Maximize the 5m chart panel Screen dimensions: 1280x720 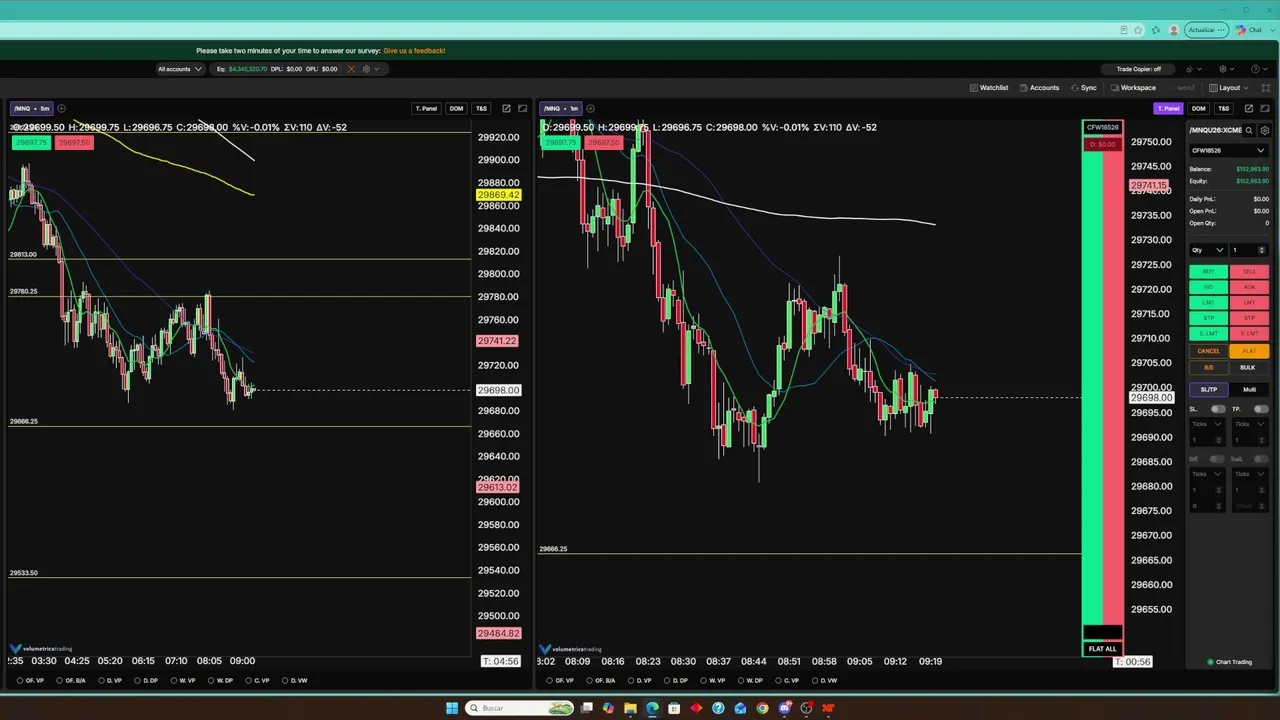click(522, 108)
